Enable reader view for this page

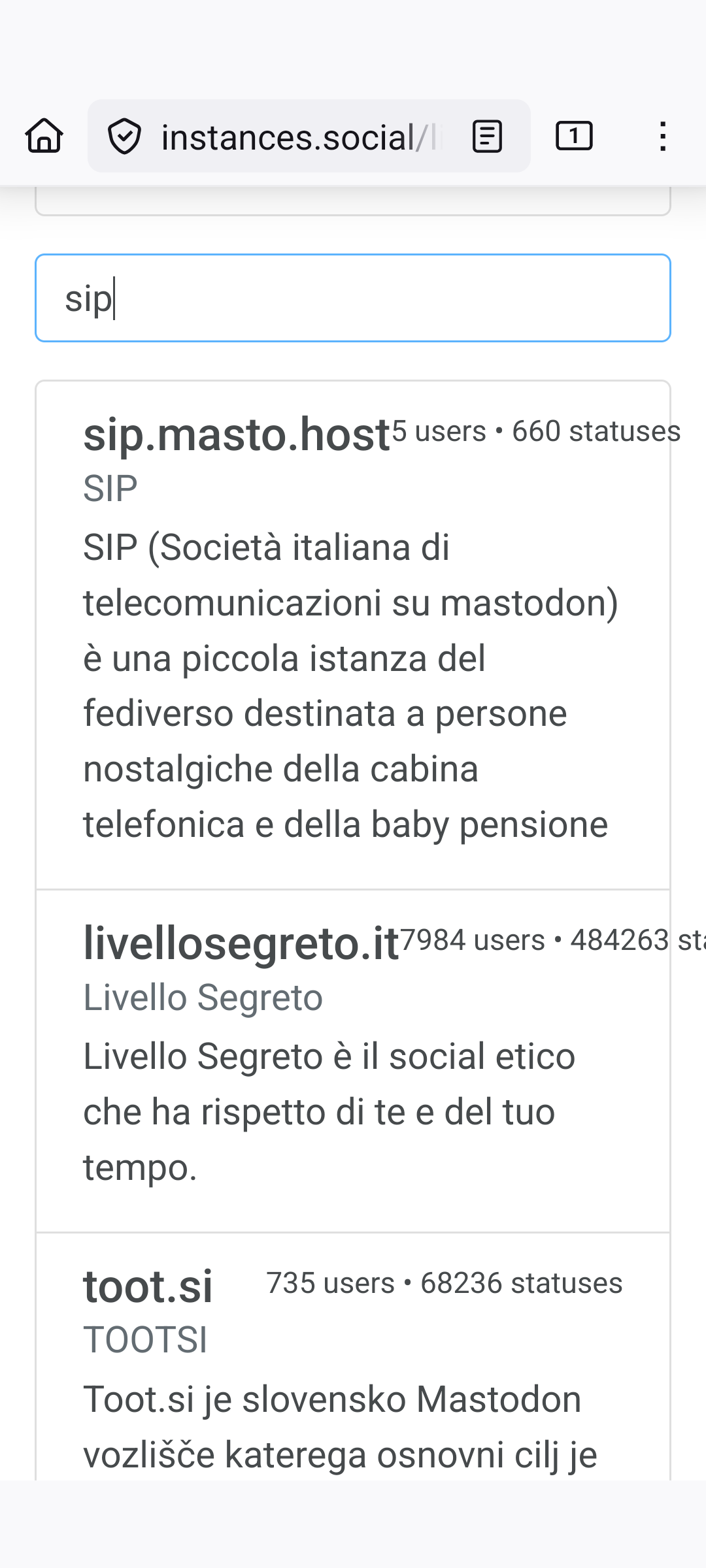click(487, 136)
